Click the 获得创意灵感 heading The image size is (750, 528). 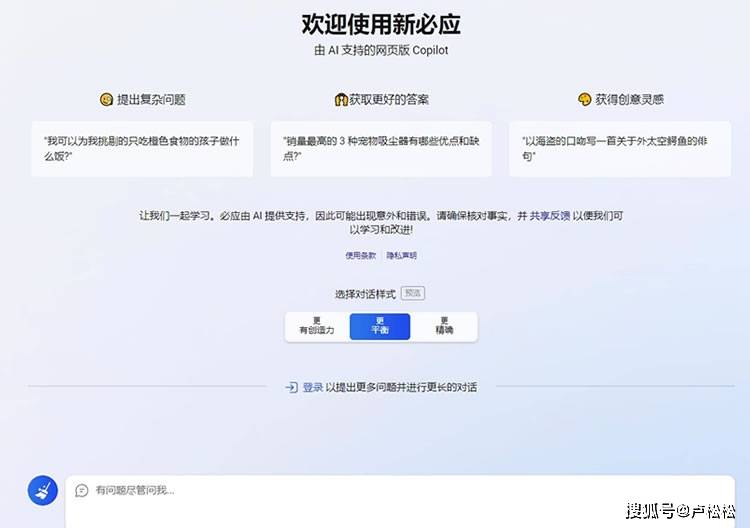tap(629, 99)
